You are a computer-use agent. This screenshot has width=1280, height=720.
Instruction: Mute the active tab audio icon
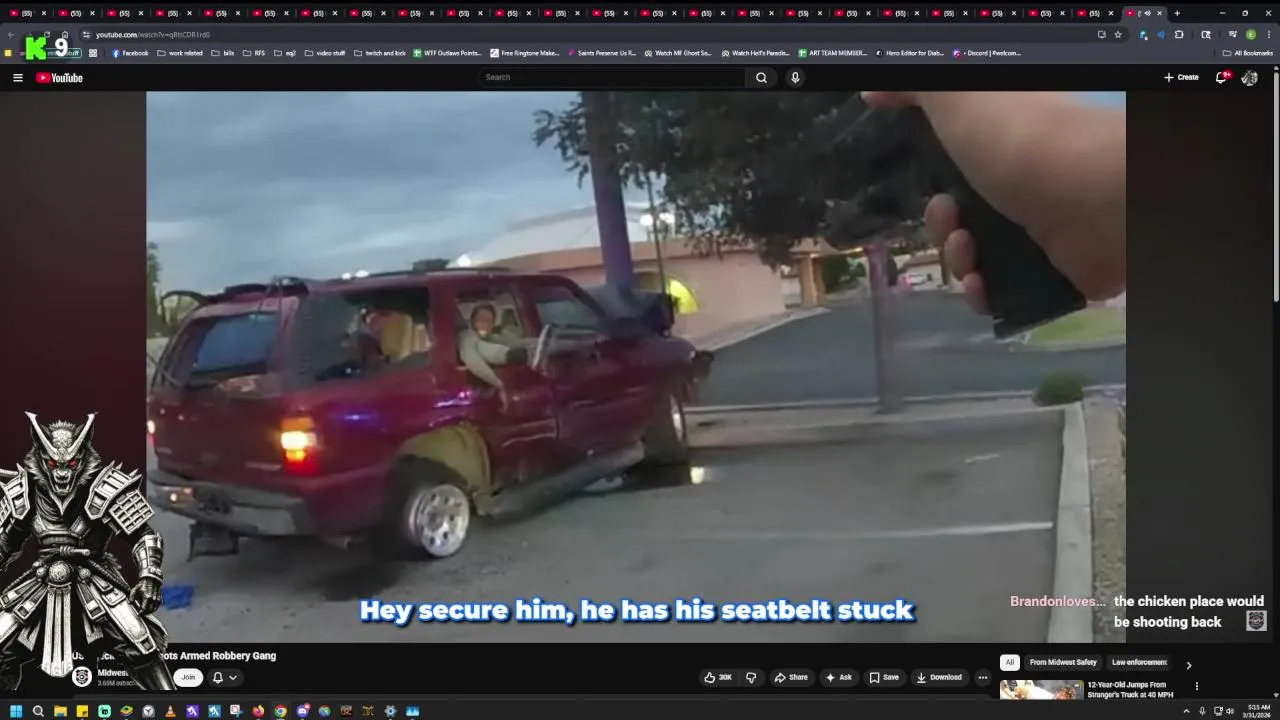1147,13
